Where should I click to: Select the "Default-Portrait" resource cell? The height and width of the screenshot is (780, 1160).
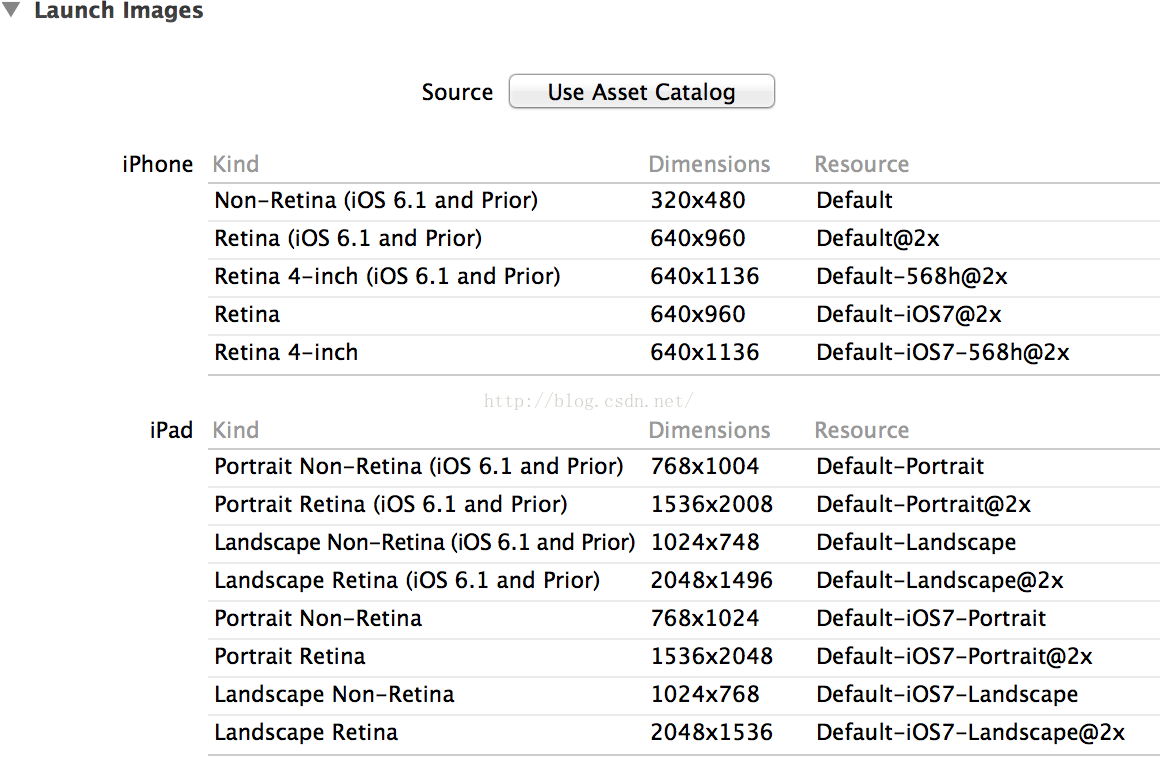[900, 466]
